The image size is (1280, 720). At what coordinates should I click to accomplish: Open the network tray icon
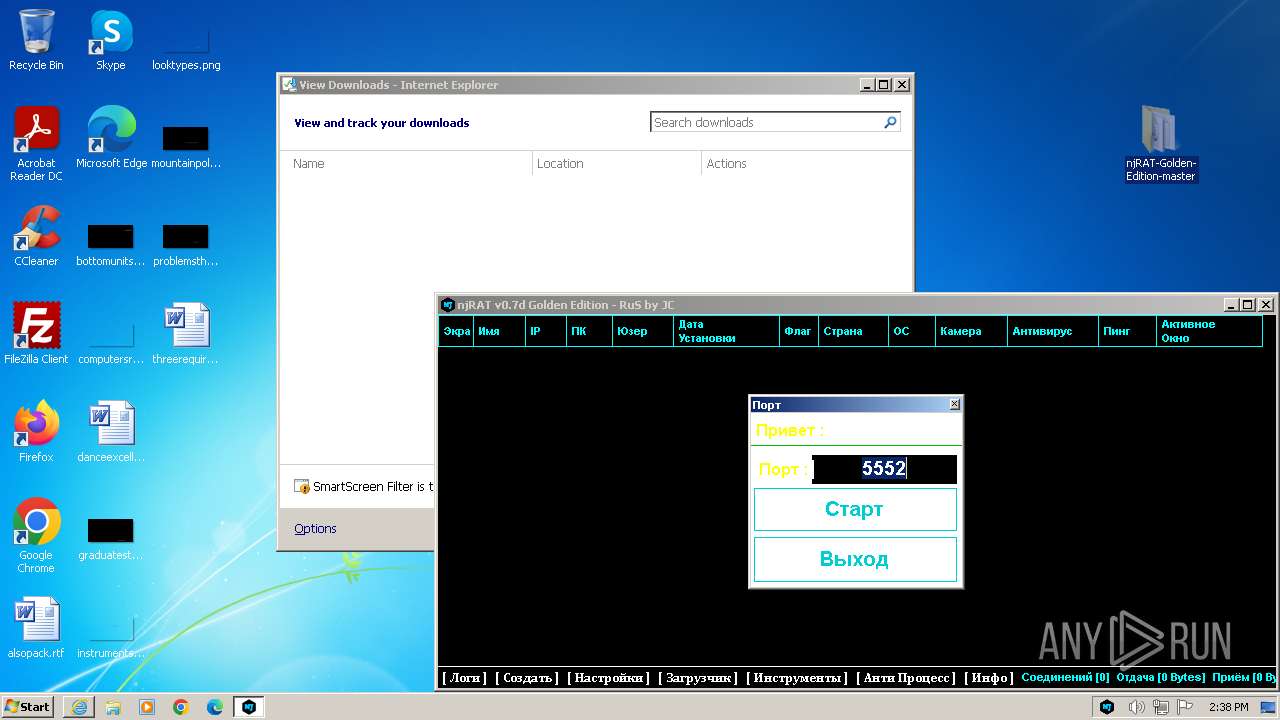click(x=1161, y=707)
